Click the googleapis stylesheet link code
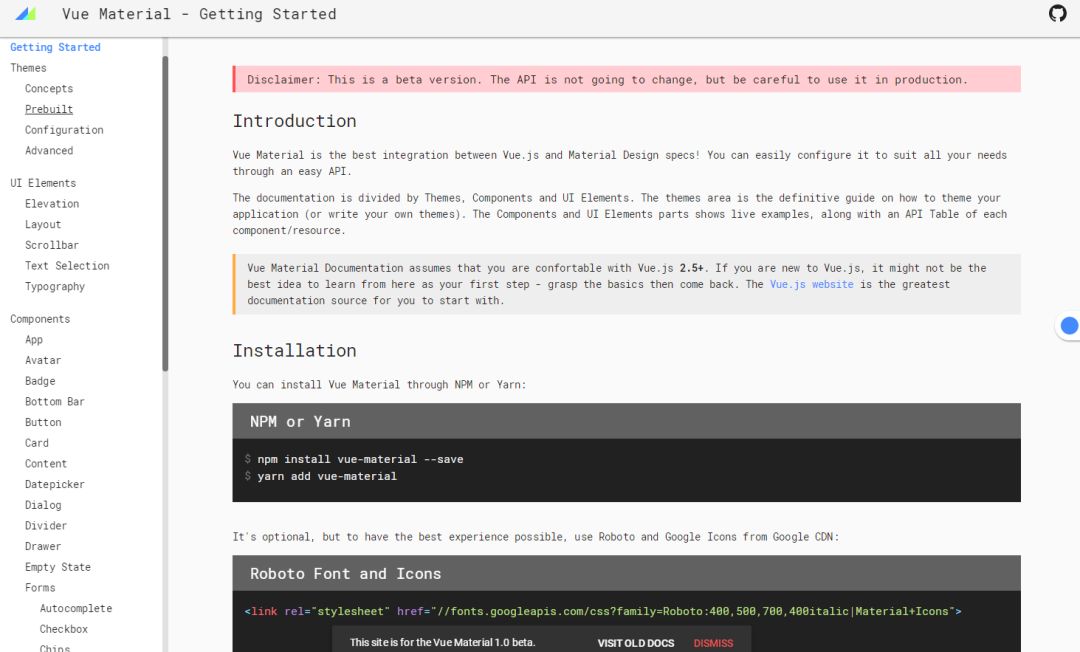 pyautogui.click(x=603, y=611)
